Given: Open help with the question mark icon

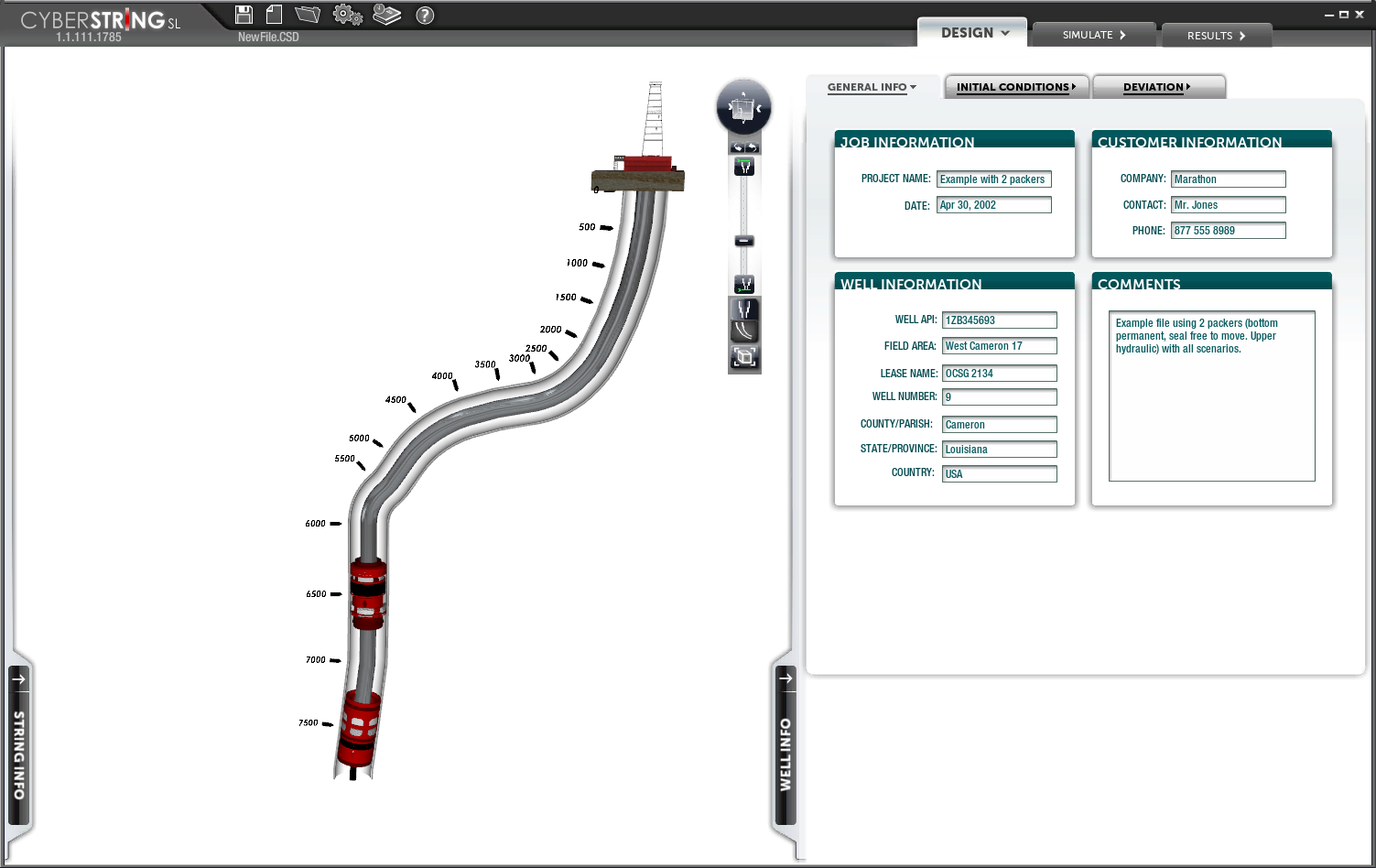Looking at the screenshot, I should 425,16.
